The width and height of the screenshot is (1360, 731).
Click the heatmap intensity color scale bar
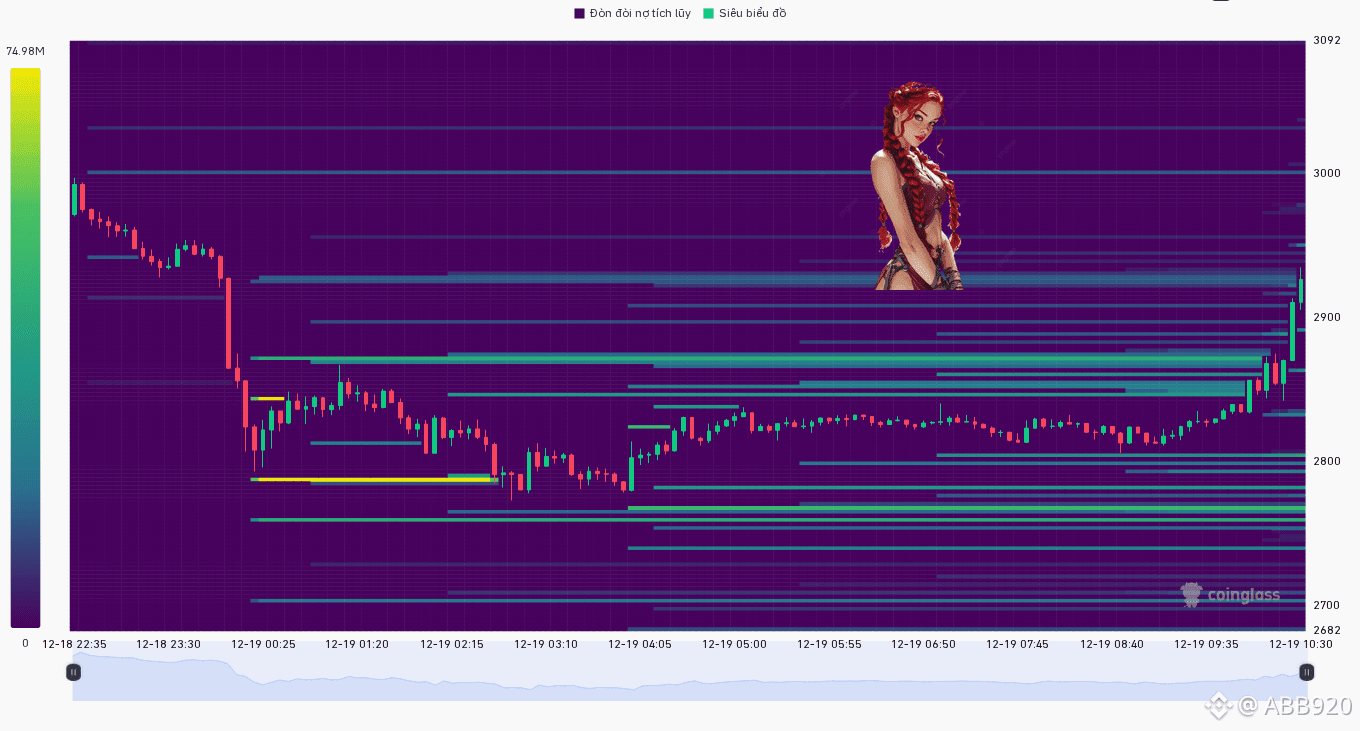click(x=25, y=348)
